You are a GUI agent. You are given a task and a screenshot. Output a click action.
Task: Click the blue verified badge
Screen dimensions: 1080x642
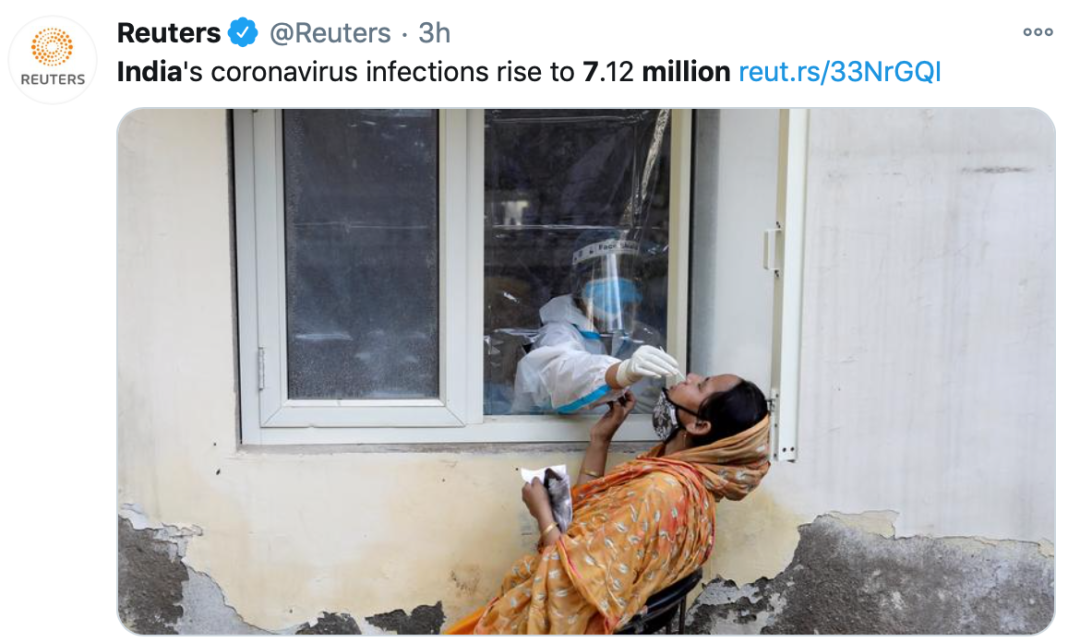(x=242, y=32)
